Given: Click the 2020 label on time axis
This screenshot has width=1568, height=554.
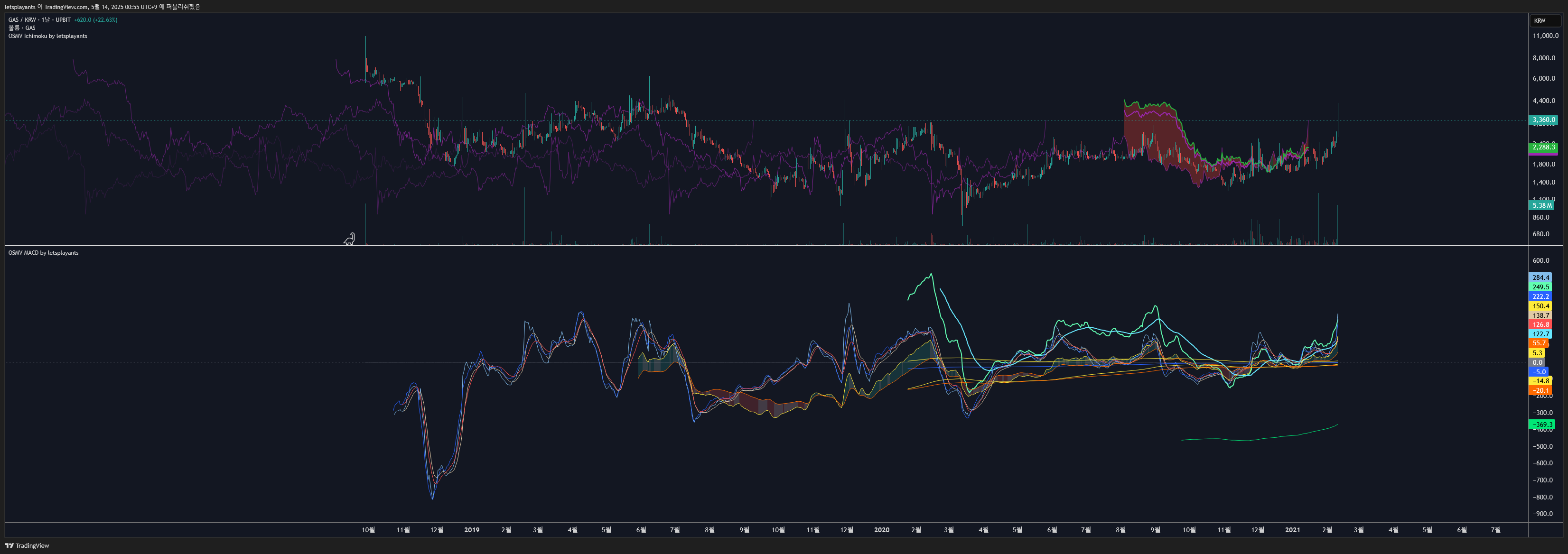Looking at the screenshot, I should click(x=881, y=530).
